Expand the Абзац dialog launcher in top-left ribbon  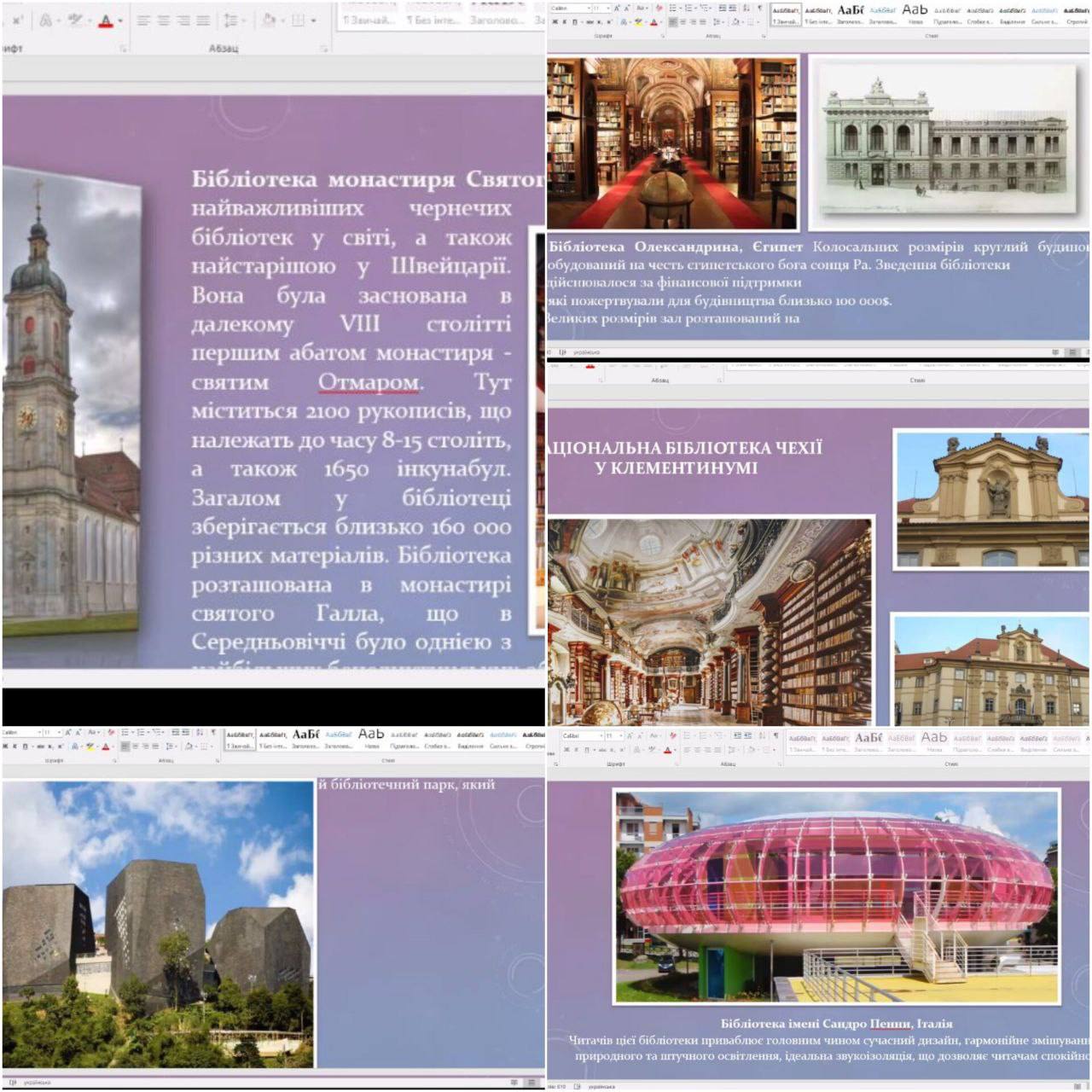tap(324, 49)
